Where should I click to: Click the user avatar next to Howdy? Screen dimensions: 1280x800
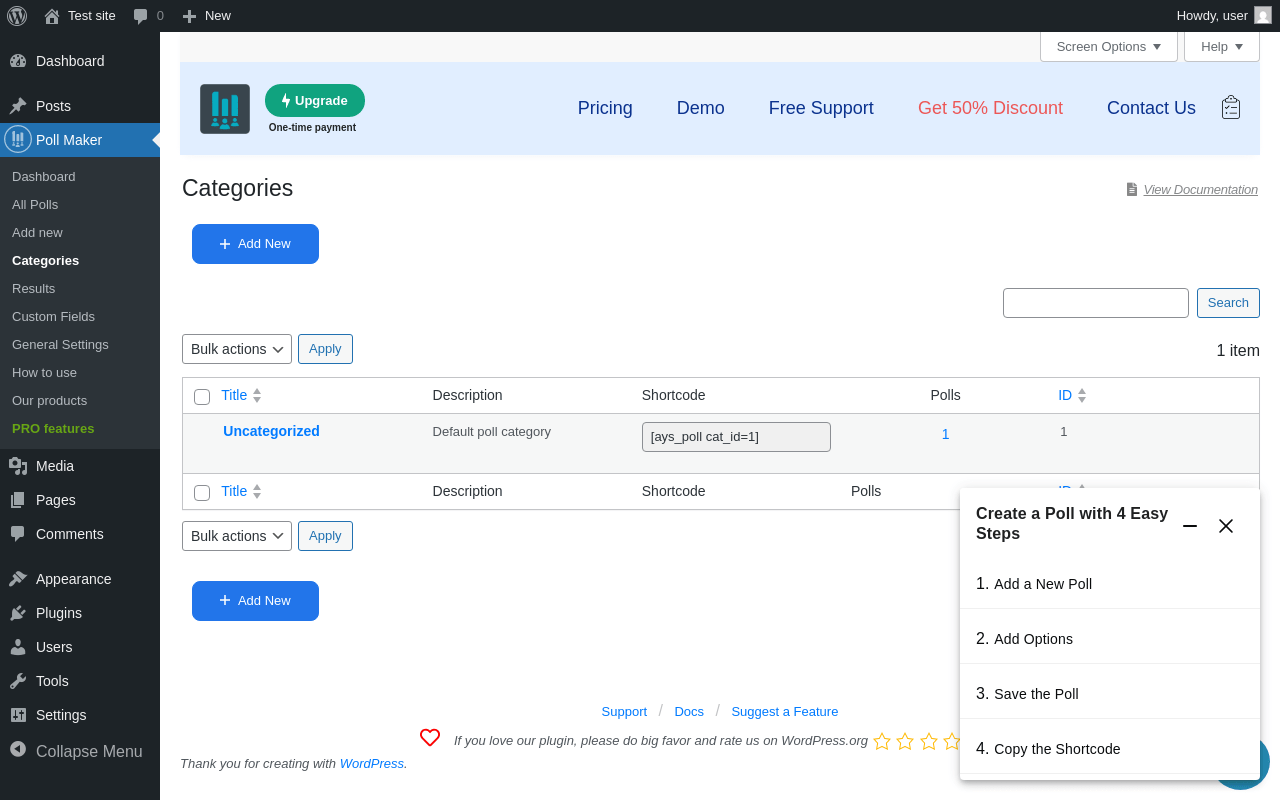tap(1263, 16)
